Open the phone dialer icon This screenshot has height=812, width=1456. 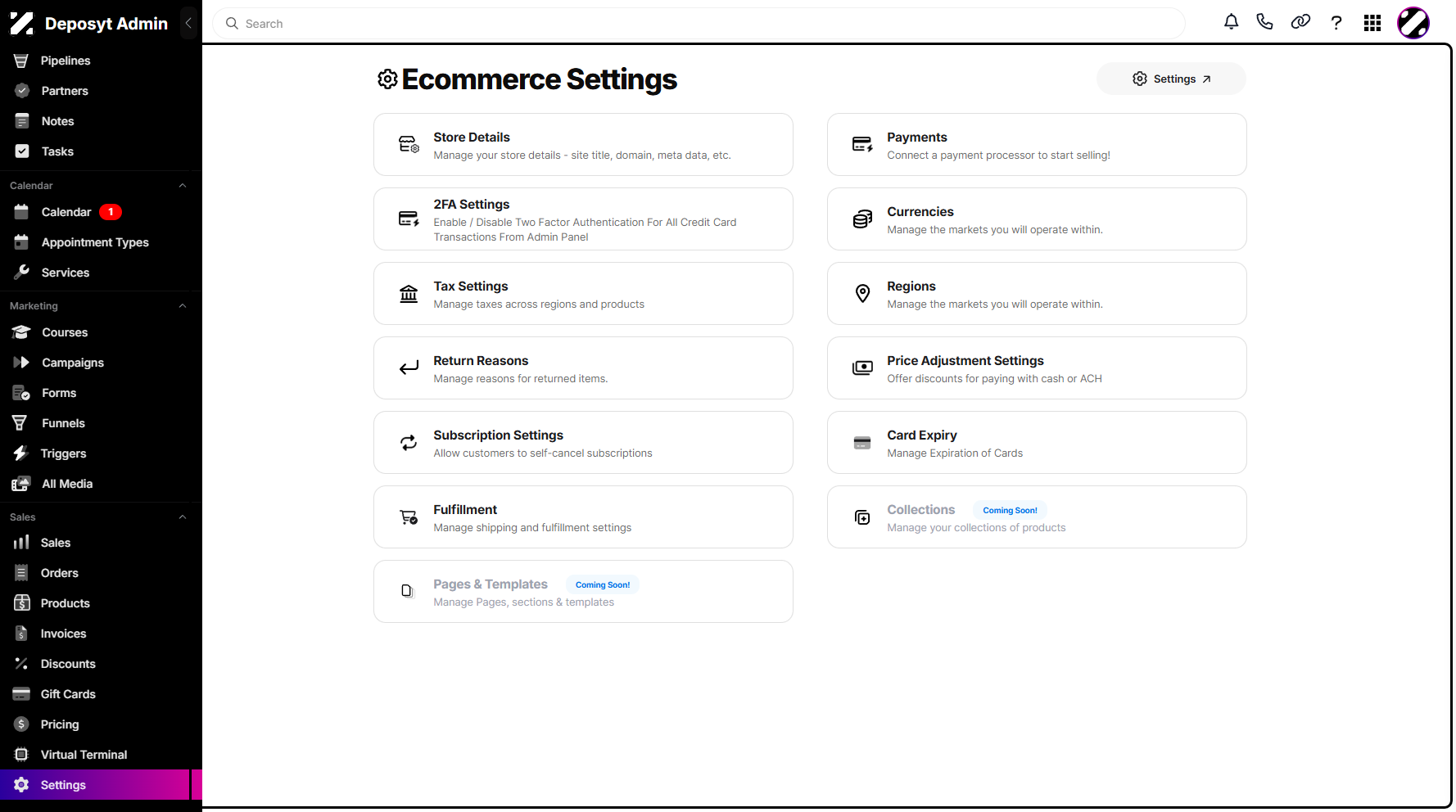pos(1265,22)
